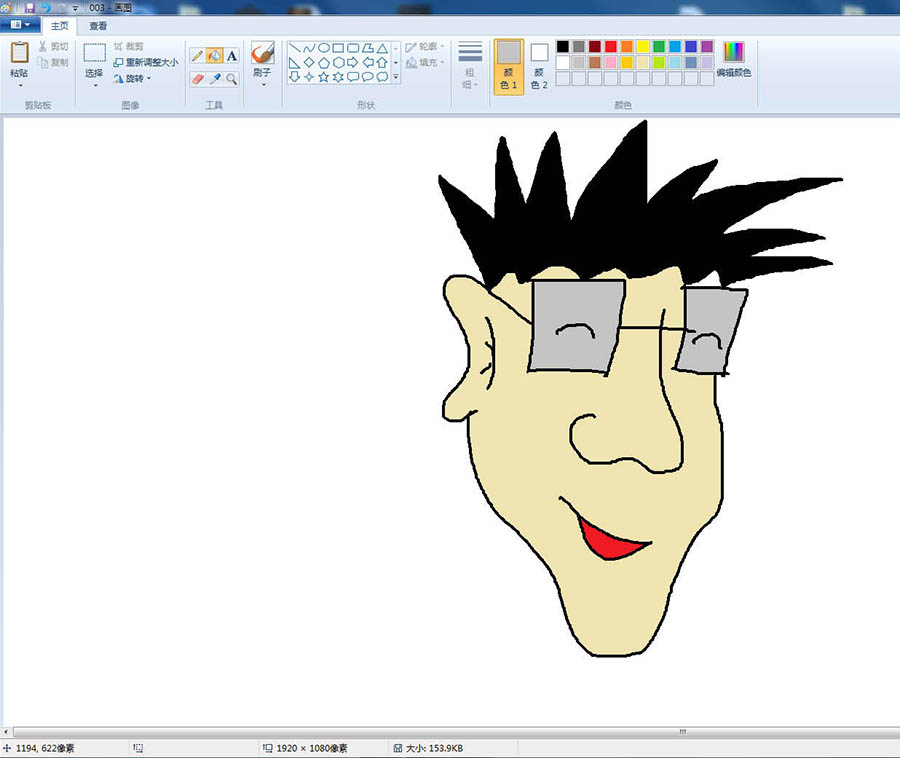
Task: Choose the Diamond shape
Action: coord(309,63)
